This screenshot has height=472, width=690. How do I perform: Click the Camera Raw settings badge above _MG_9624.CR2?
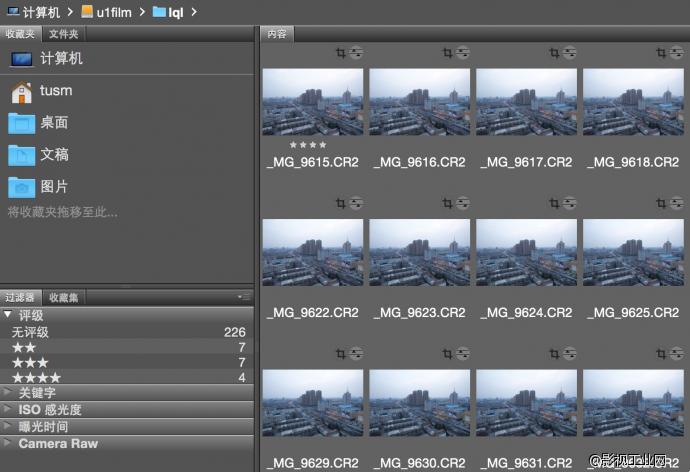tap(570, 203)
